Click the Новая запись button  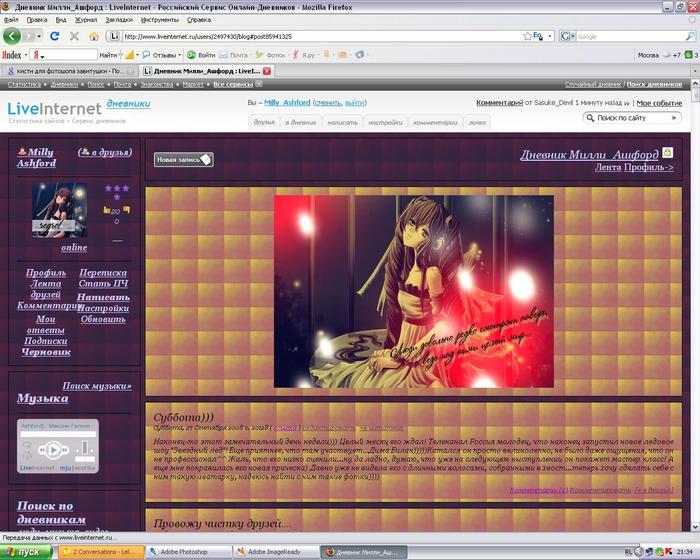(x=183, y=159)
